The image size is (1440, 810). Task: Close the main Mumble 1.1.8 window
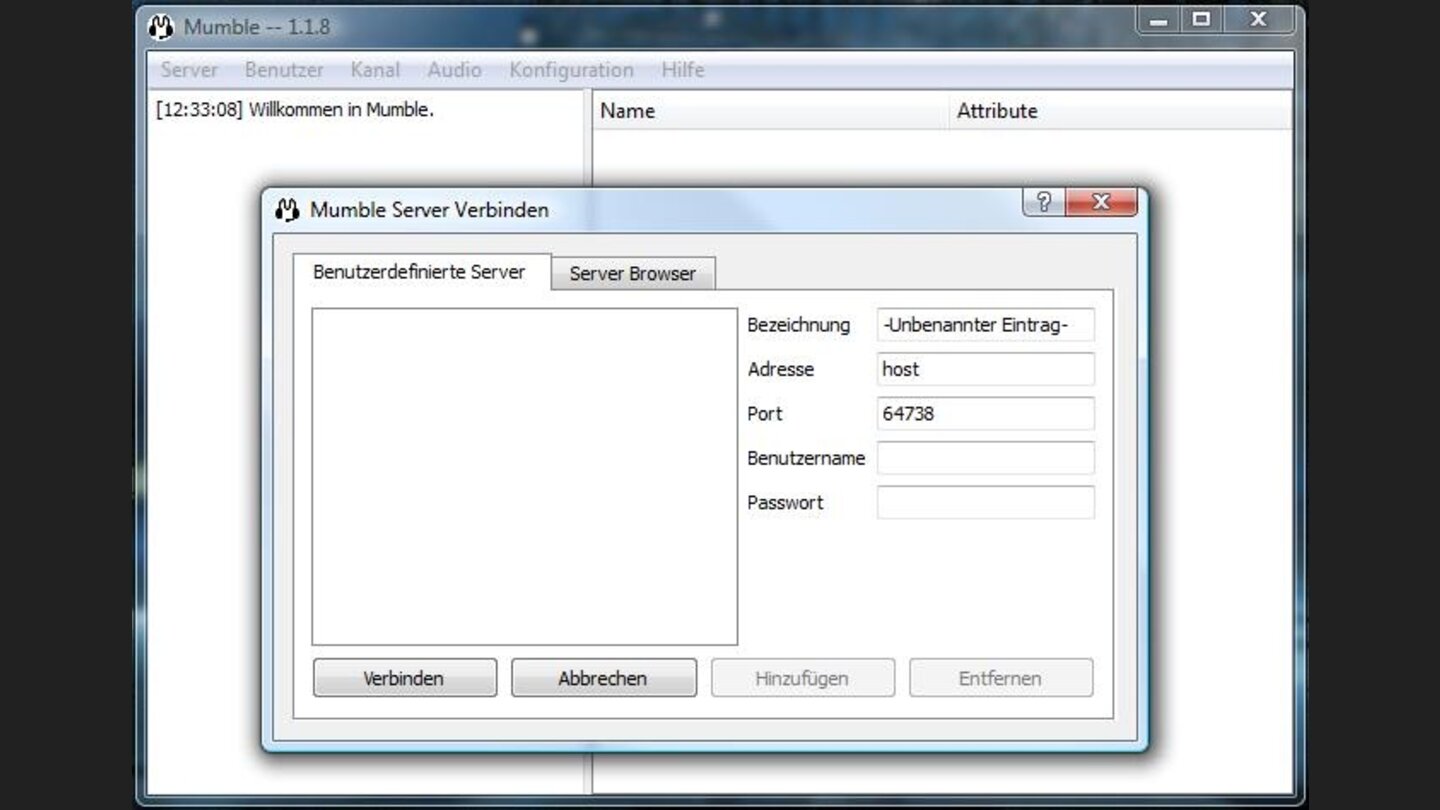(x=1259, y=20)
